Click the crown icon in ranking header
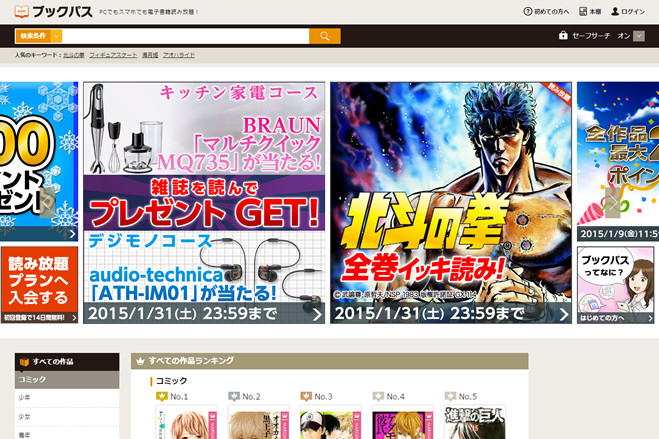The width and height of the screenshot is (659, 439). [x=140, y=361]
